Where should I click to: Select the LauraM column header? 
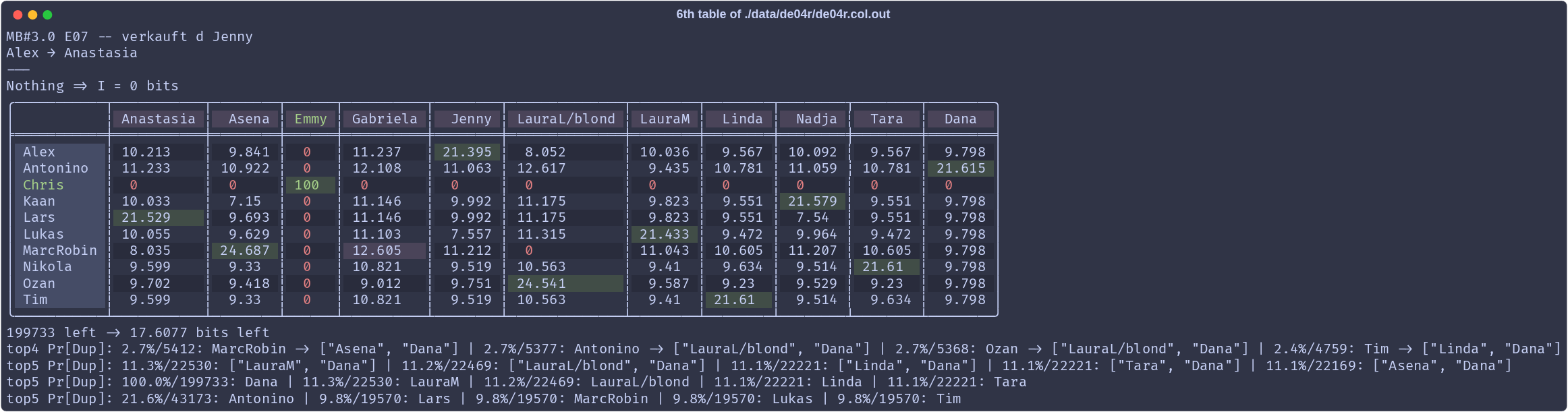coord(665,119)
